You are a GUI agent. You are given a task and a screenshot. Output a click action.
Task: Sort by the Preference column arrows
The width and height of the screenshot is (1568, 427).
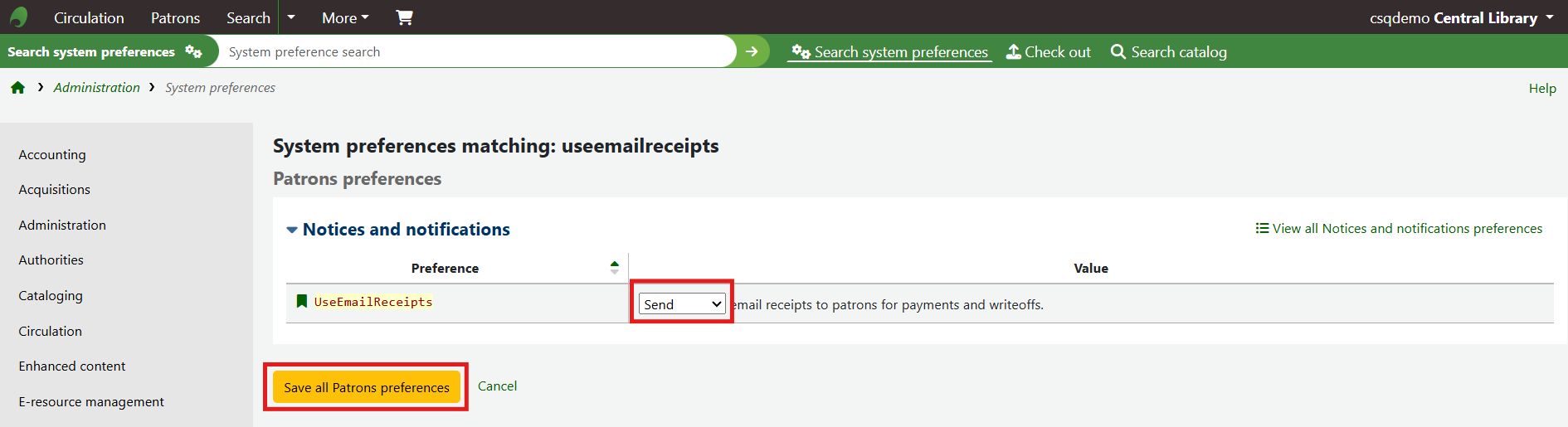click(x=614, y=268)
